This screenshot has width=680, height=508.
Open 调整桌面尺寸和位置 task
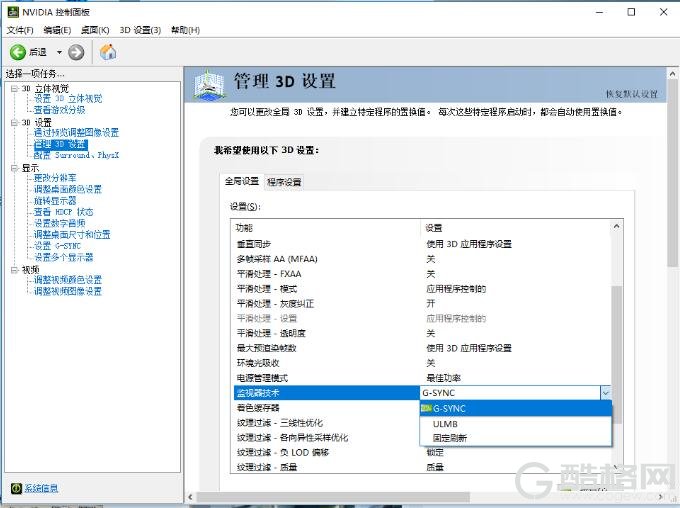click(72, 234)
